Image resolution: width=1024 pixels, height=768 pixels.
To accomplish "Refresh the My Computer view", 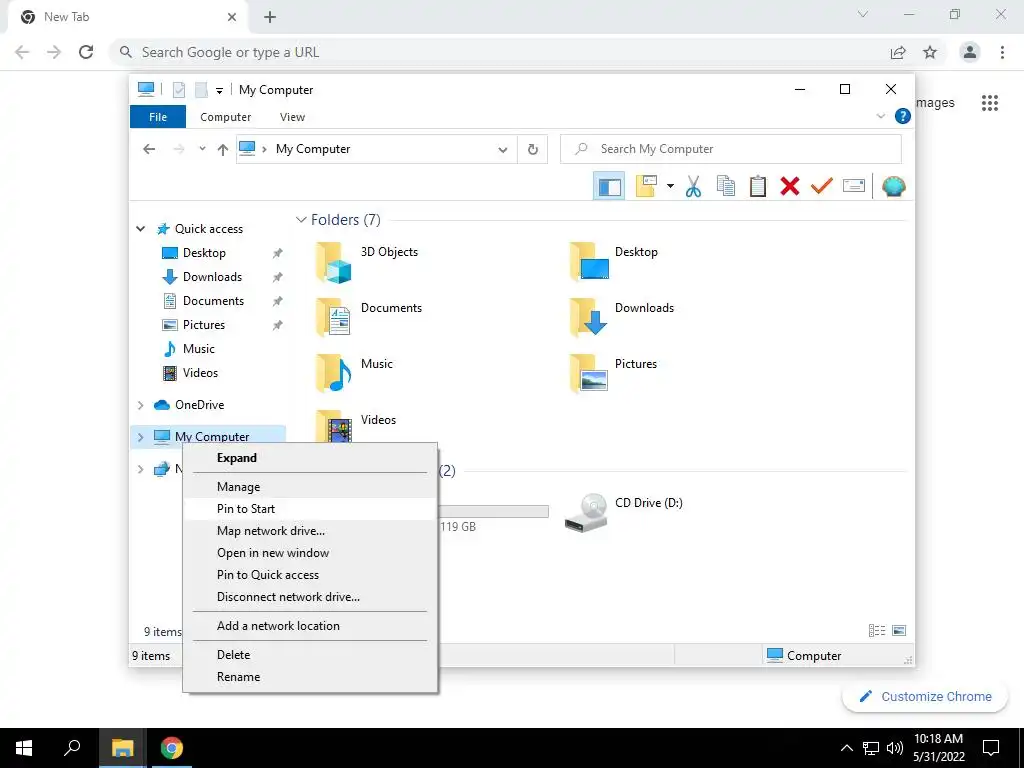I will point(533,150).
